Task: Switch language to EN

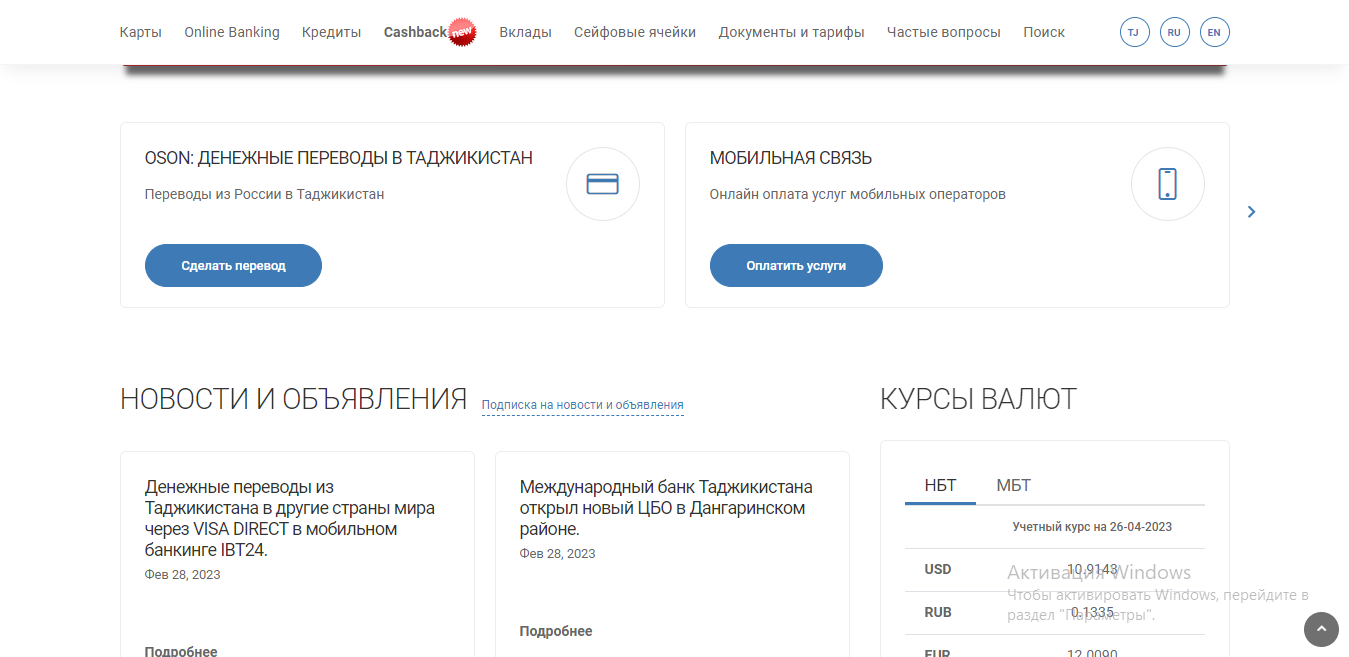Action: click(1214, 32)
